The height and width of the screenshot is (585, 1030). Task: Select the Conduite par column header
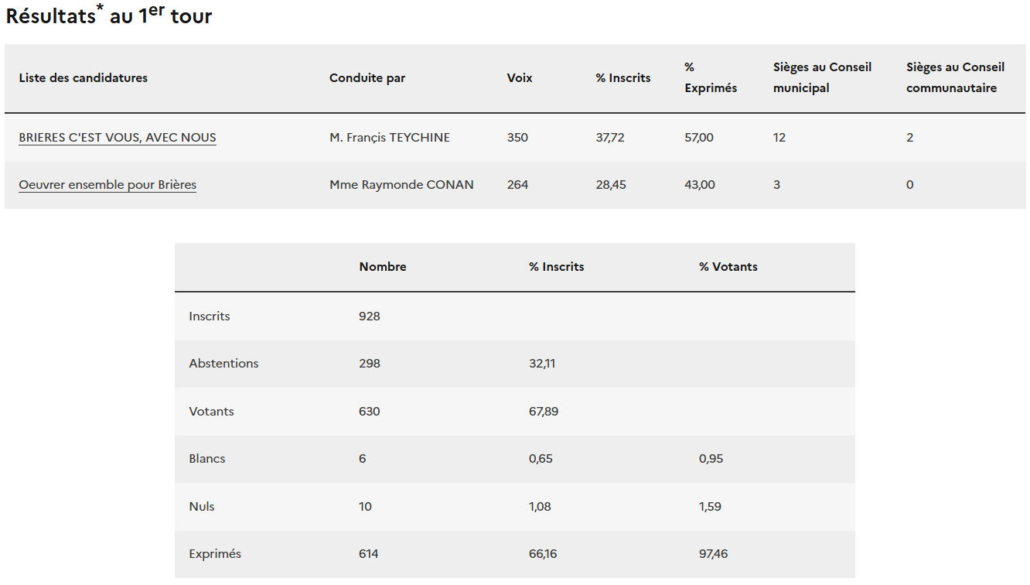(367, 78)
